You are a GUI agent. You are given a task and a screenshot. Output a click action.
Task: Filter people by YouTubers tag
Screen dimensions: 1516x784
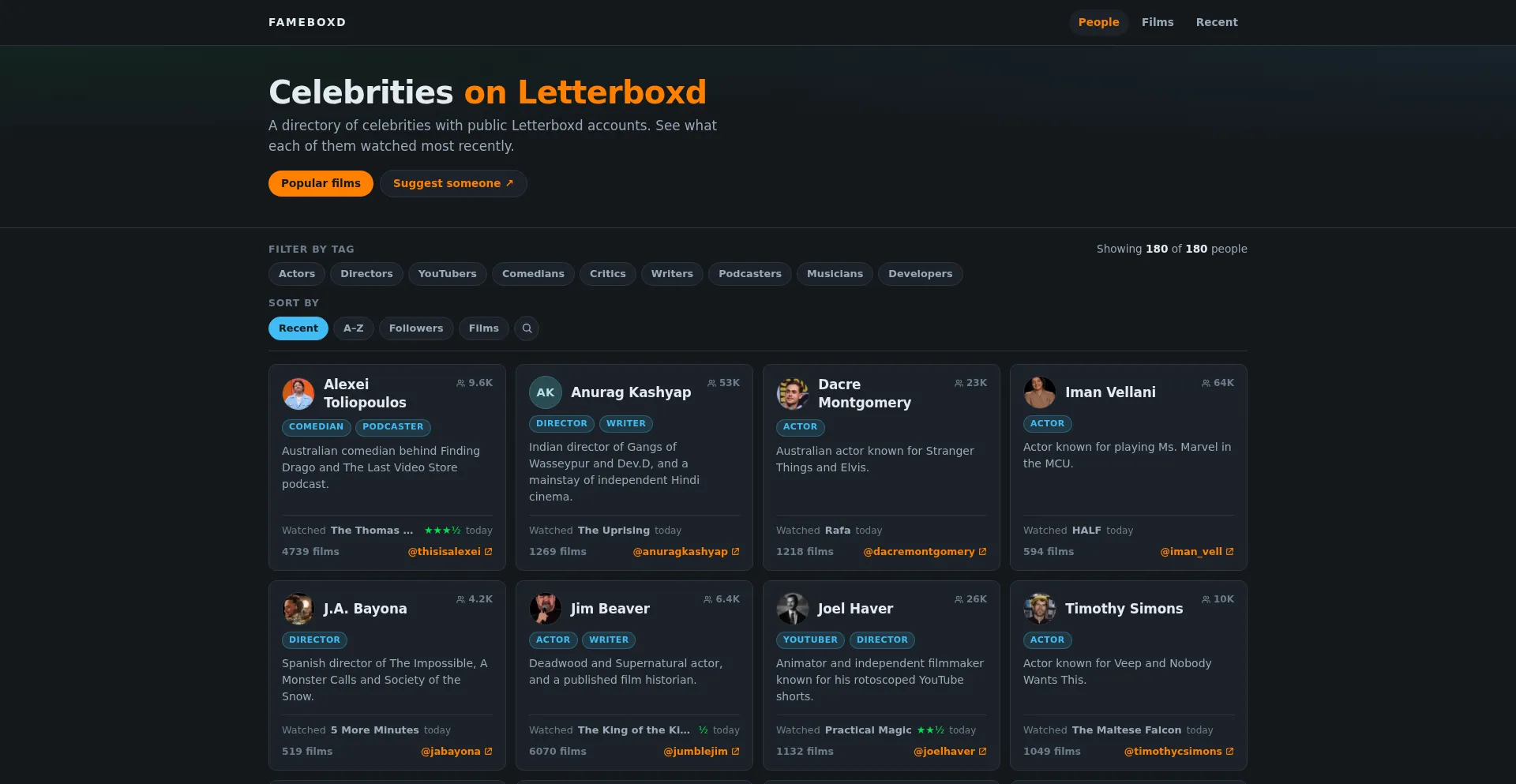tap(448, 274)
